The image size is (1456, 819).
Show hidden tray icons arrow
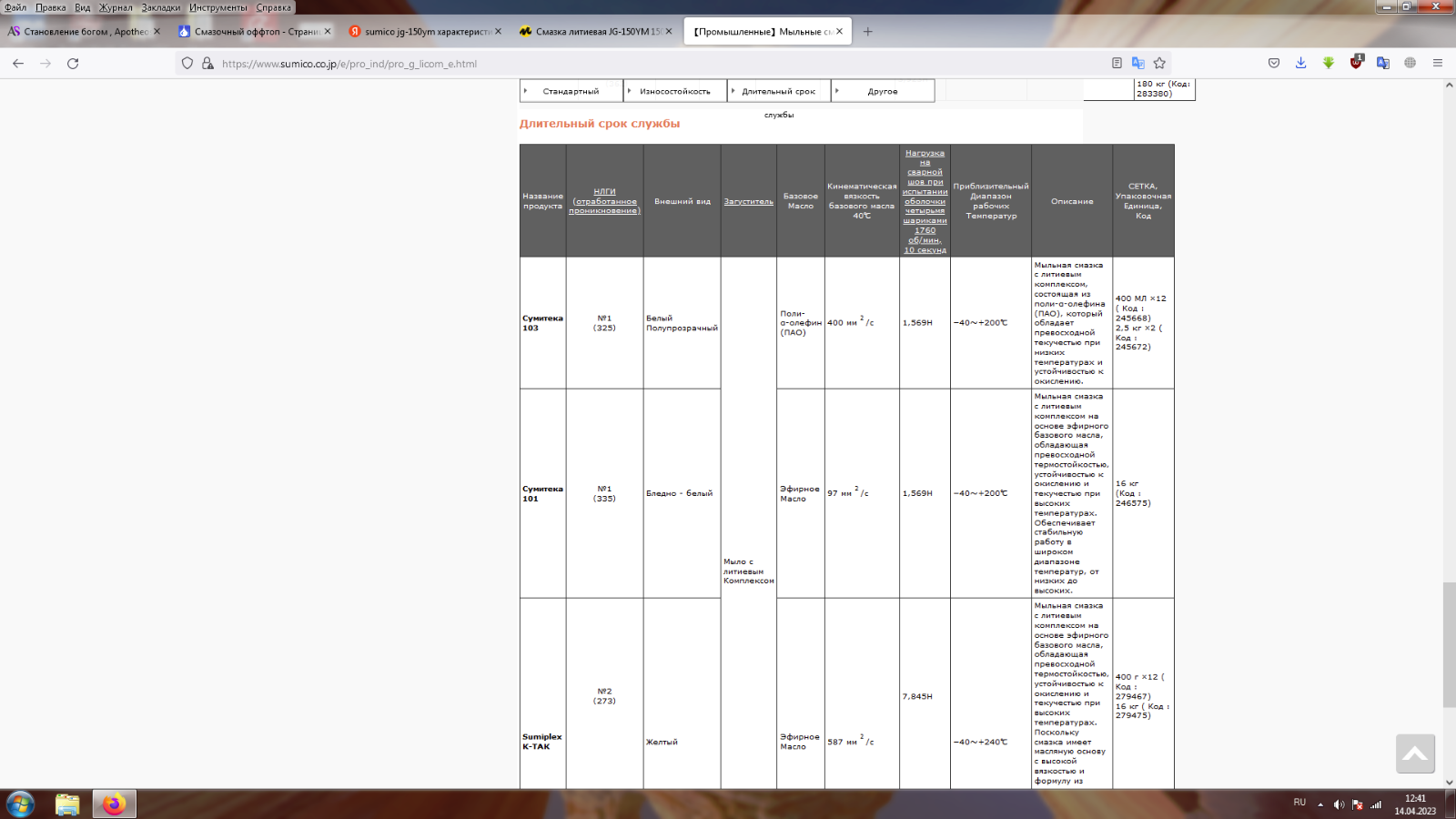(1320, 804)
